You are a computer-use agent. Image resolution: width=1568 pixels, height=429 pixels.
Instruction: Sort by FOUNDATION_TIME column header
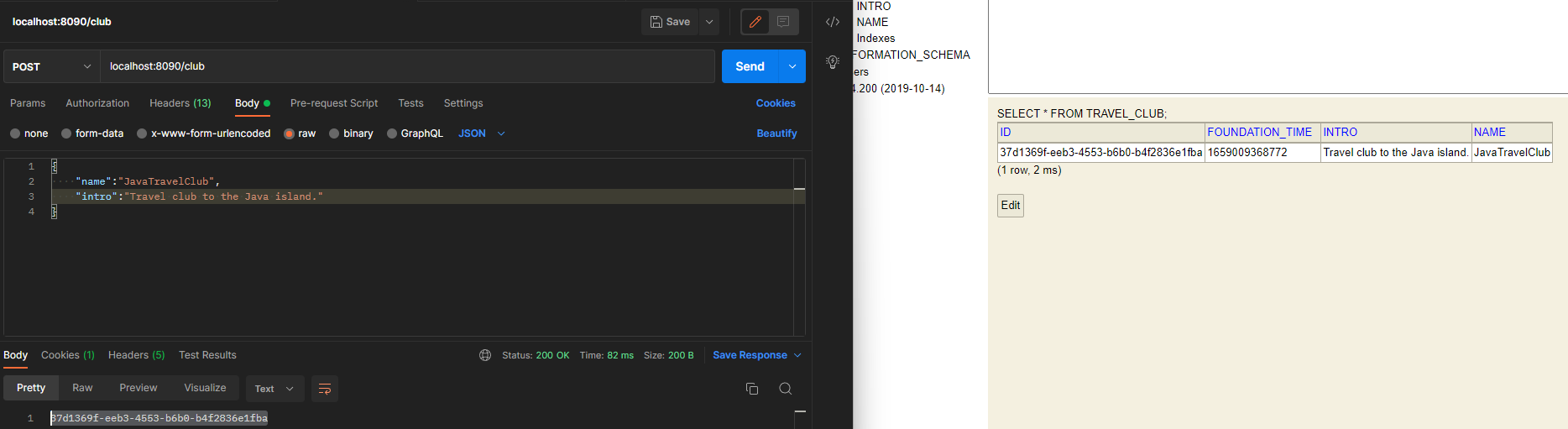(1262, 132)
